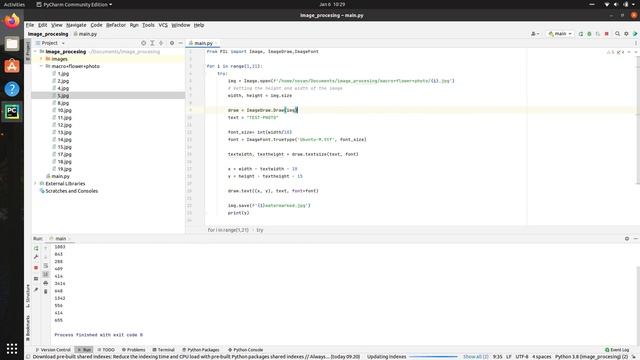The width and height of the screenshot is (640, 360).
Task: Select 19.jpg in the project tree
Action: pyautogui.click(x=64, y=169)
